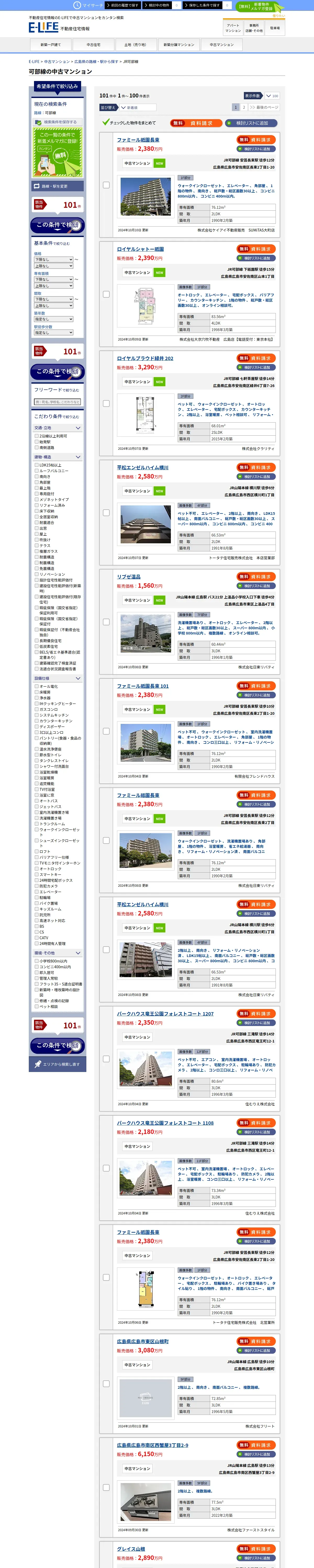Open the パークハウス竜王公園フォレストコート 1108 title
This screenshot has width=314, height=1568.
point(165,1123)
